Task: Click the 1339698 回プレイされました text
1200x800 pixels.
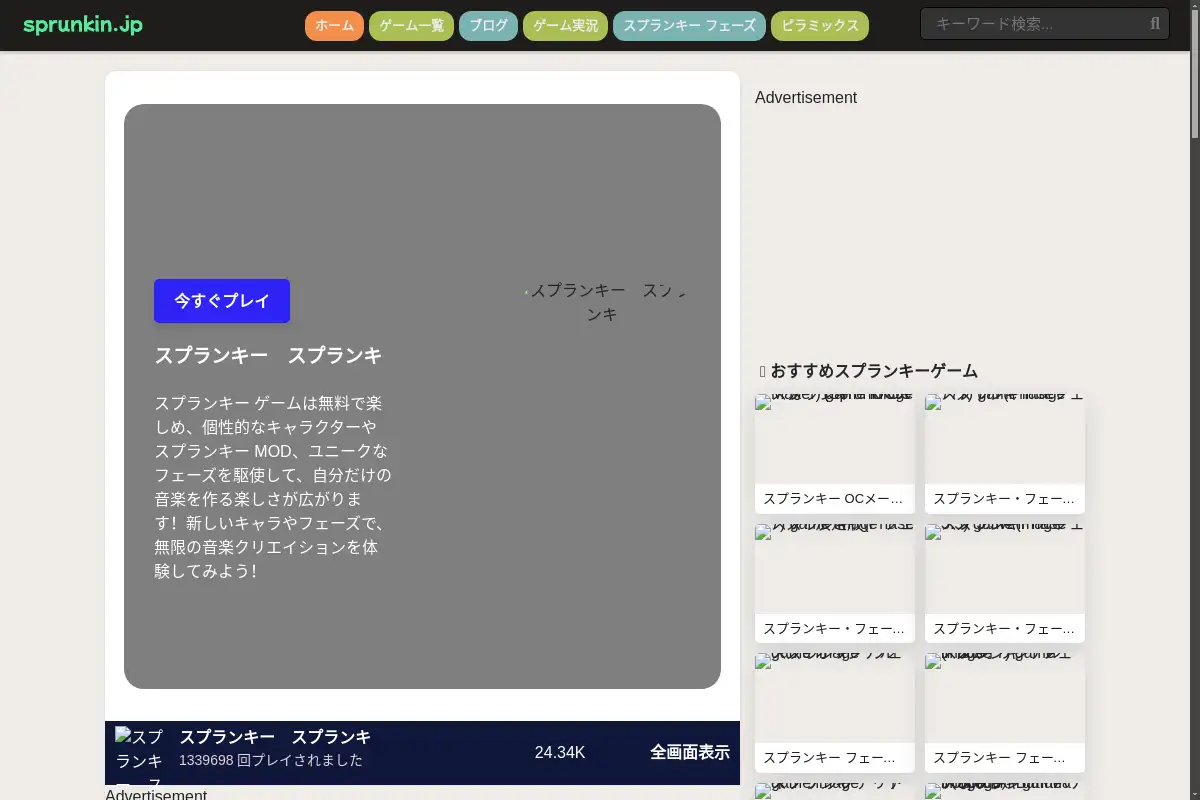Action: click(x=271, y=760)
